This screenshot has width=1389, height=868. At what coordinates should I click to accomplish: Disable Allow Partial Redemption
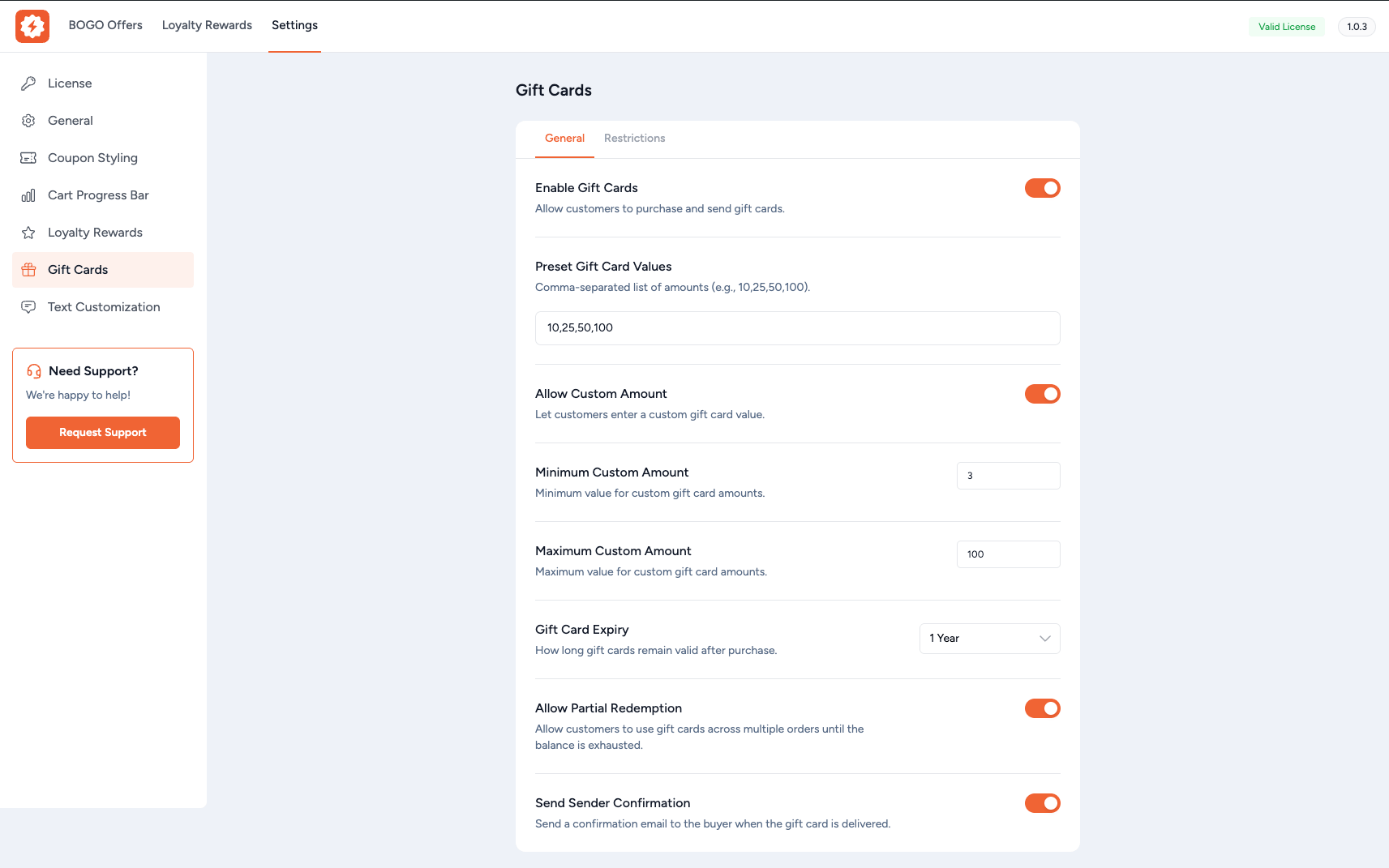(1043, 708)
